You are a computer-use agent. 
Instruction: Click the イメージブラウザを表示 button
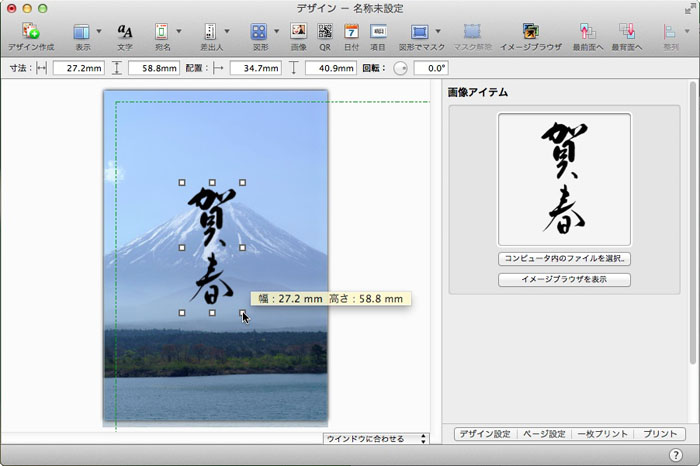(x=564, y=280)
